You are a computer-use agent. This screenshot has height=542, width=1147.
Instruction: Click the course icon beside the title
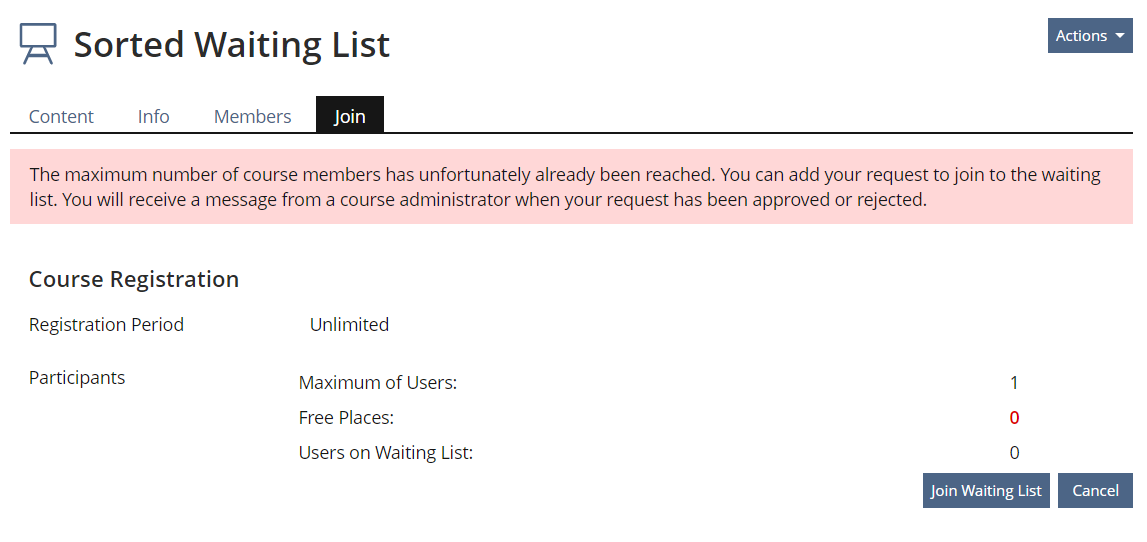[x=38, y=44]
